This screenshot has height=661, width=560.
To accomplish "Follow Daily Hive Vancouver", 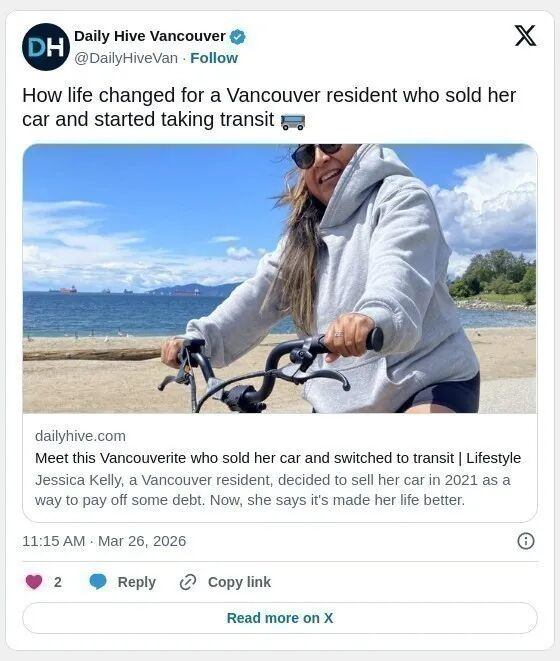I will click(x=214, y=58).
